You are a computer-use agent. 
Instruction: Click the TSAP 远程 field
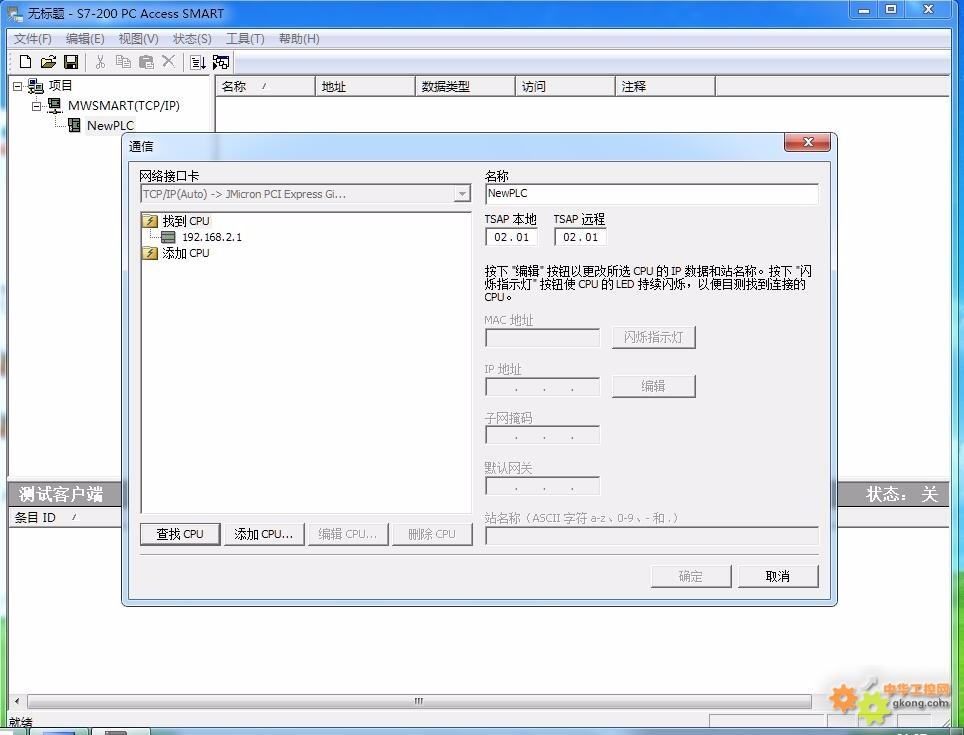click(x=580, y=237)
